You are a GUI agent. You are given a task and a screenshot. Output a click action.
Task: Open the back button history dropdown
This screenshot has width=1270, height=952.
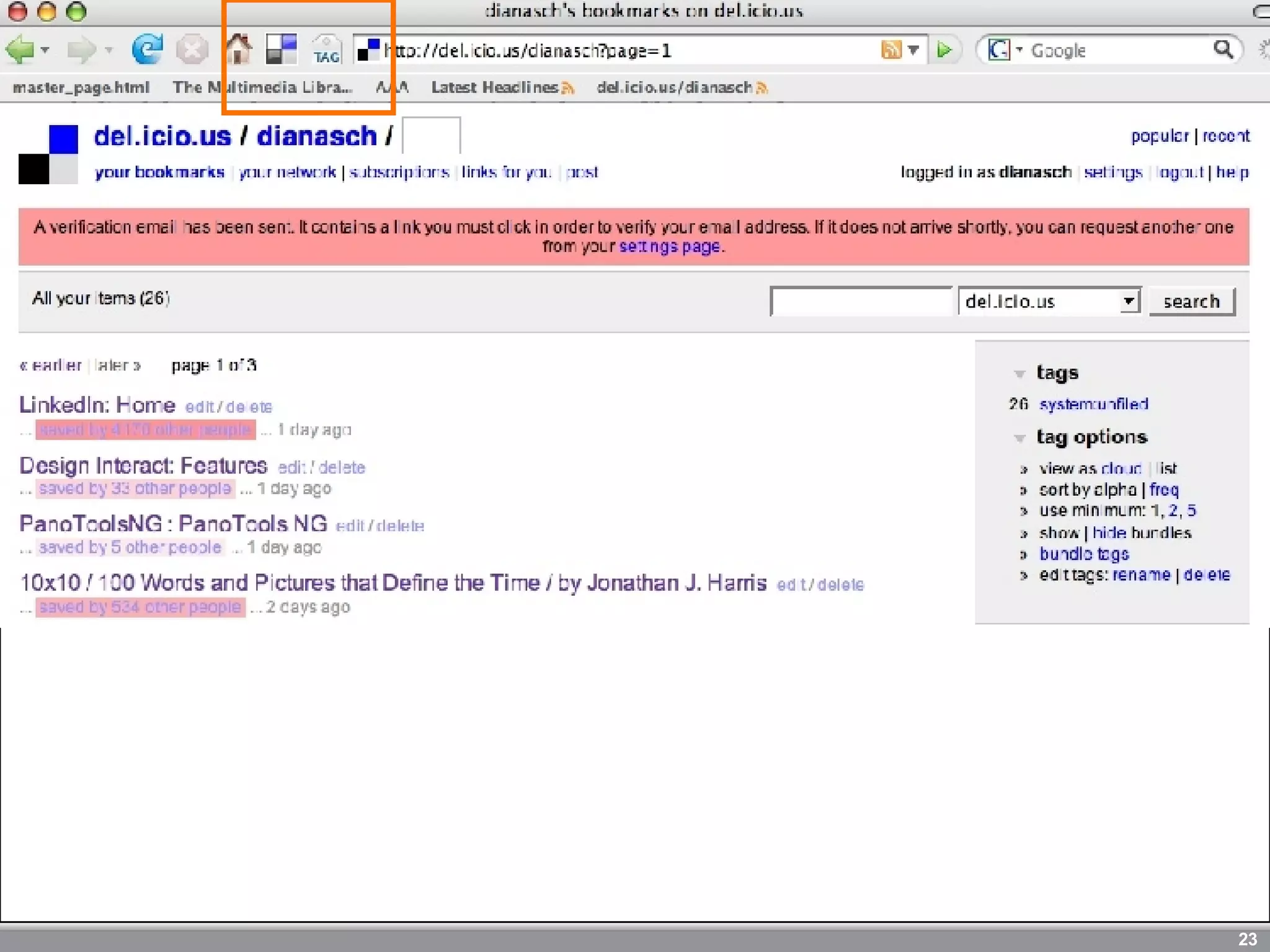pyautogui.click(x=45, y=50)
